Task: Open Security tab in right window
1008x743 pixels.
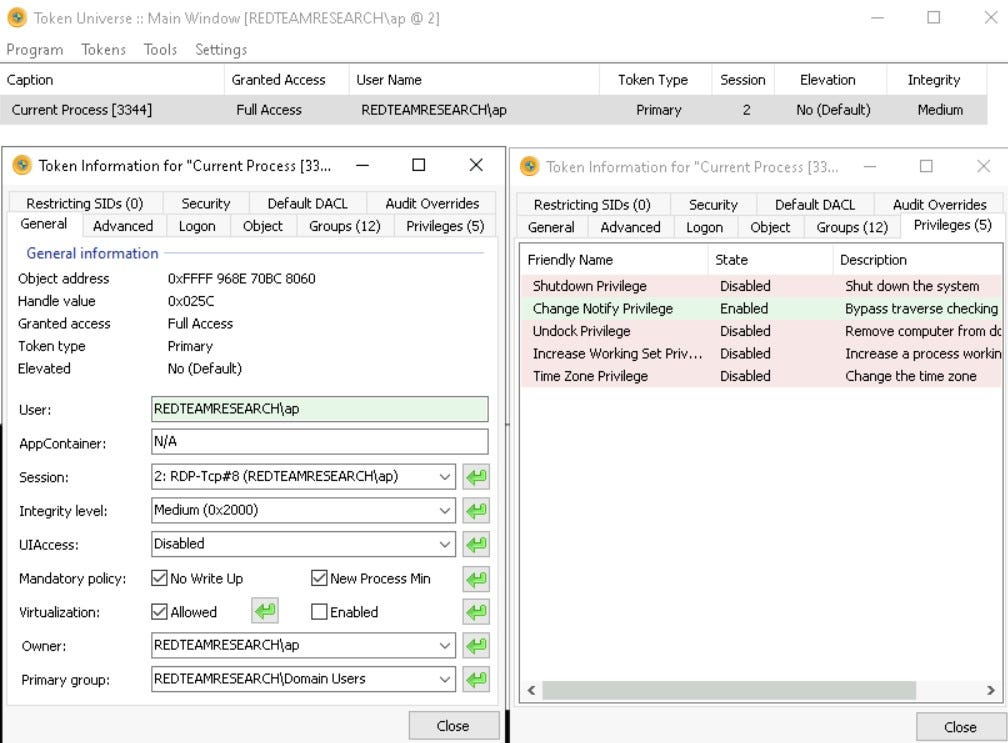Action: [713, 205]
